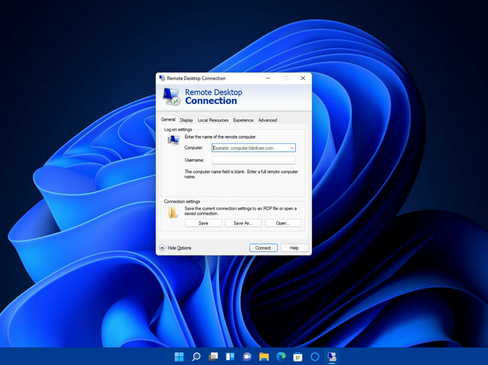Open Task View on the taskbar
The height and width of the screenshot is (365, 488).
click(213, 357)
